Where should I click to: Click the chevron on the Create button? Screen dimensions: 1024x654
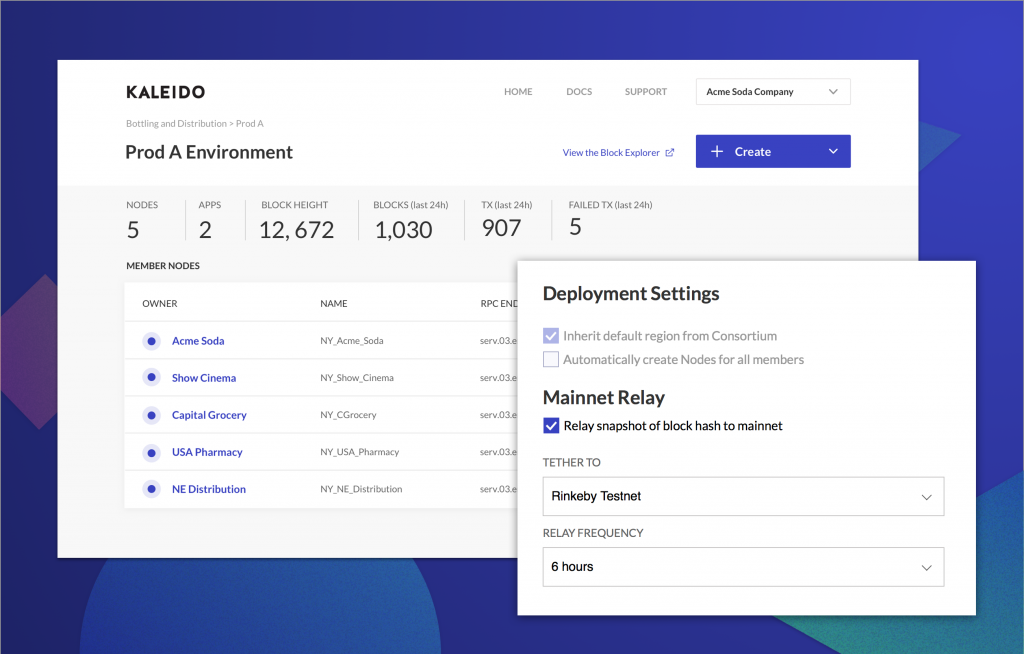point(832,151)
